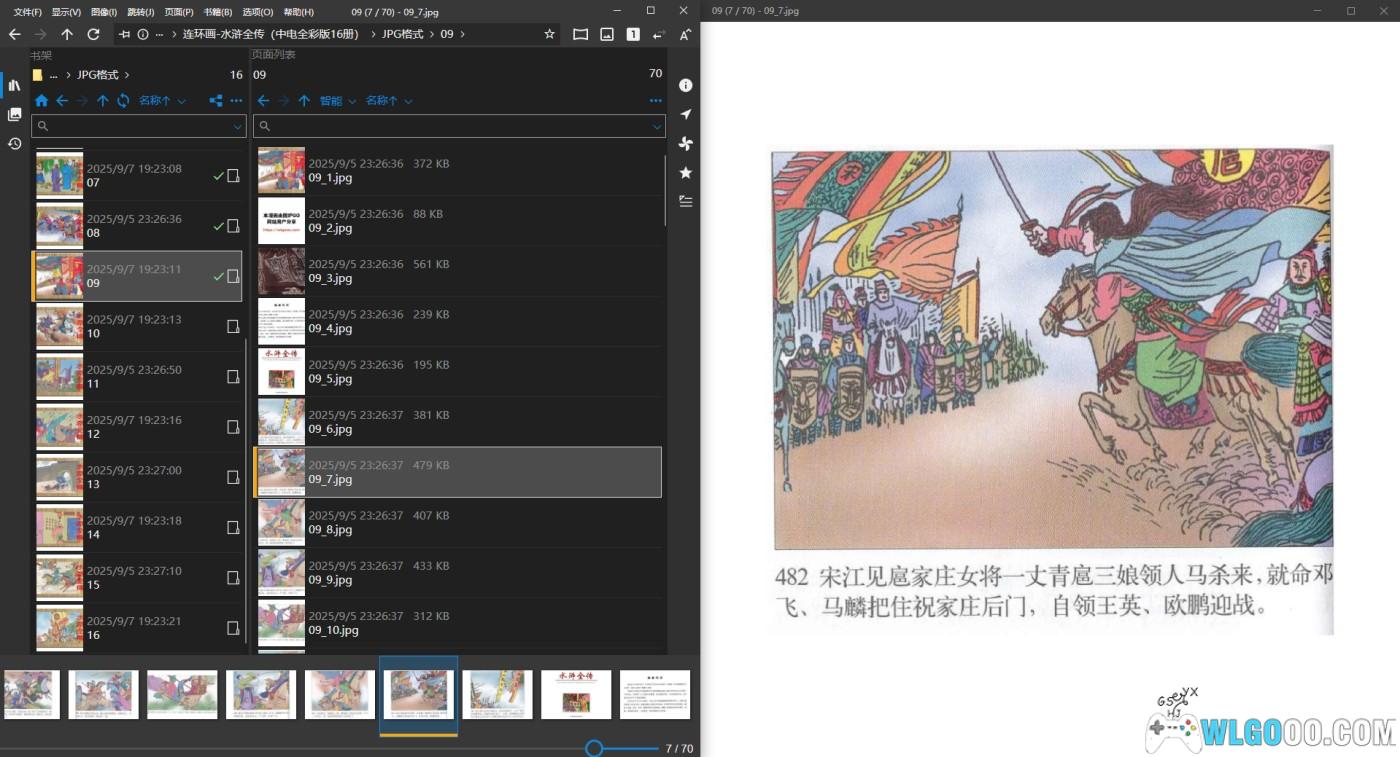Open the effects panel fan icon
The height and width of the screenshot is (757, 1400).
[x=685, y=144]
